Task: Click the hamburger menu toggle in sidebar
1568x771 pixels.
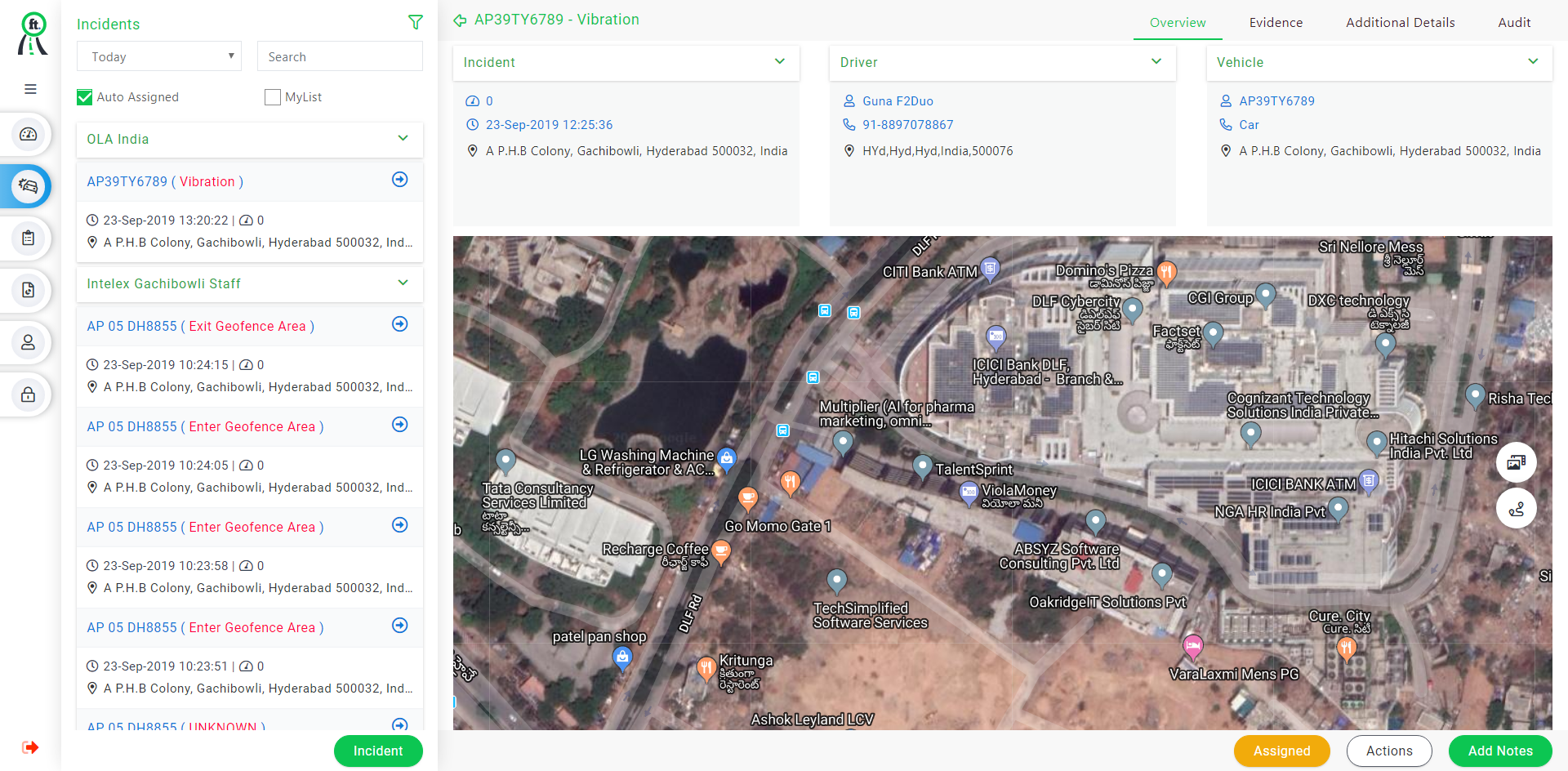Action: (x=29, y=88)
